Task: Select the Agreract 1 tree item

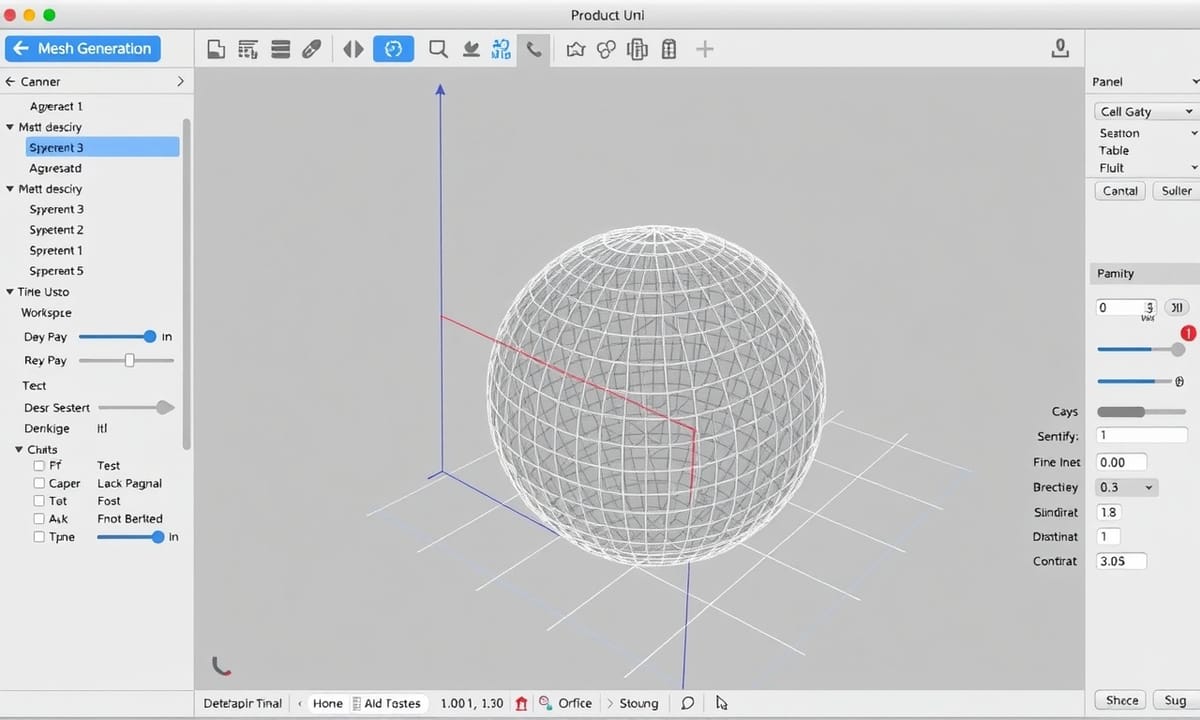Action: pos(56,106)
